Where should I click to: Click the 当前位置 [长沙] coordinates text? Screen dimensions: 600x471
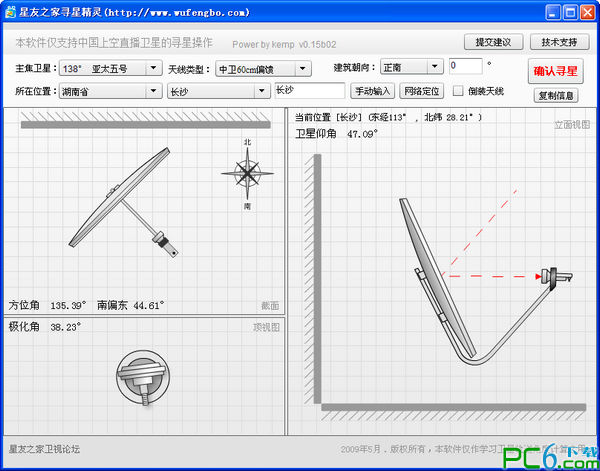pyautogui.click(x=388, y=117)
